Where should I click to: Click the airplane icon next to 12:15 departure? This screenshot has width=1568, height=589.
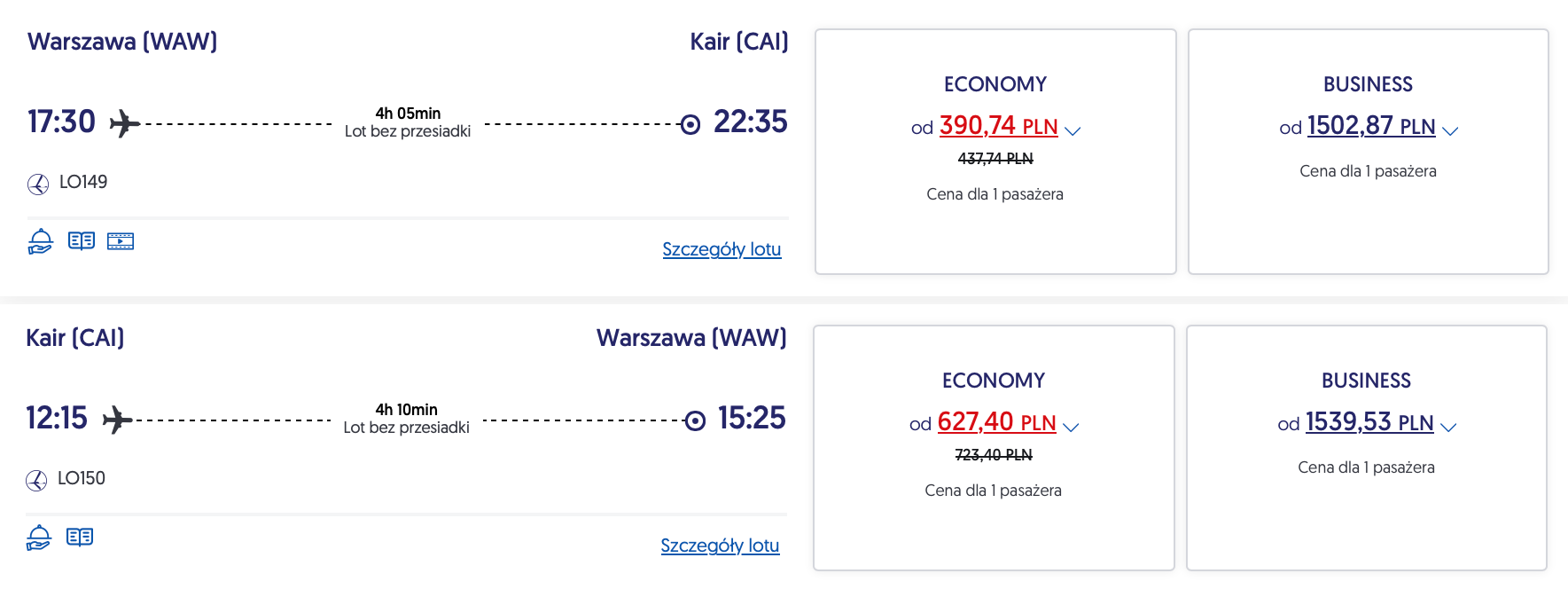click(x=118, y=420)
